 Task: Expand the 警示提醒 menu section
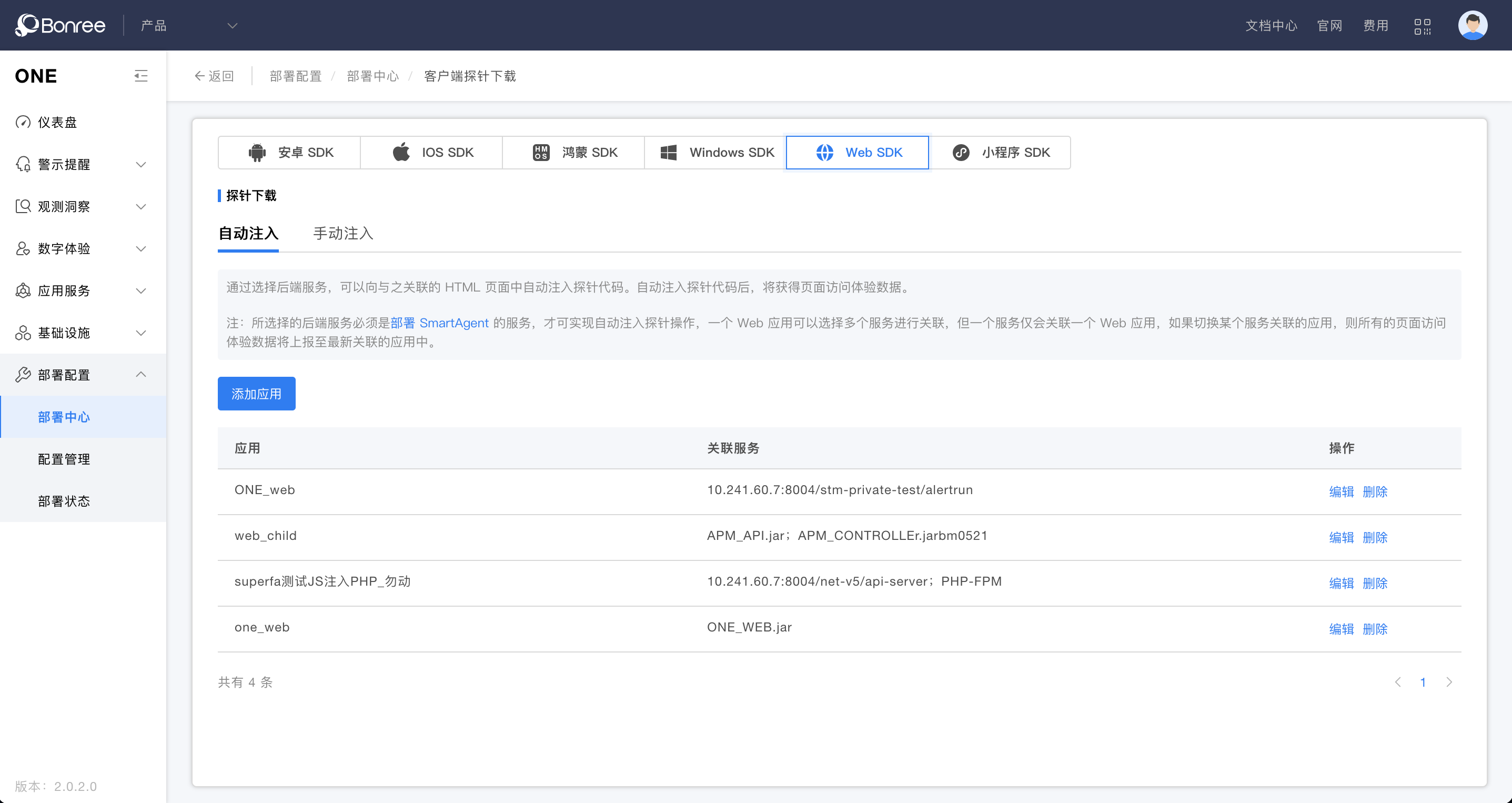(63, 164)
